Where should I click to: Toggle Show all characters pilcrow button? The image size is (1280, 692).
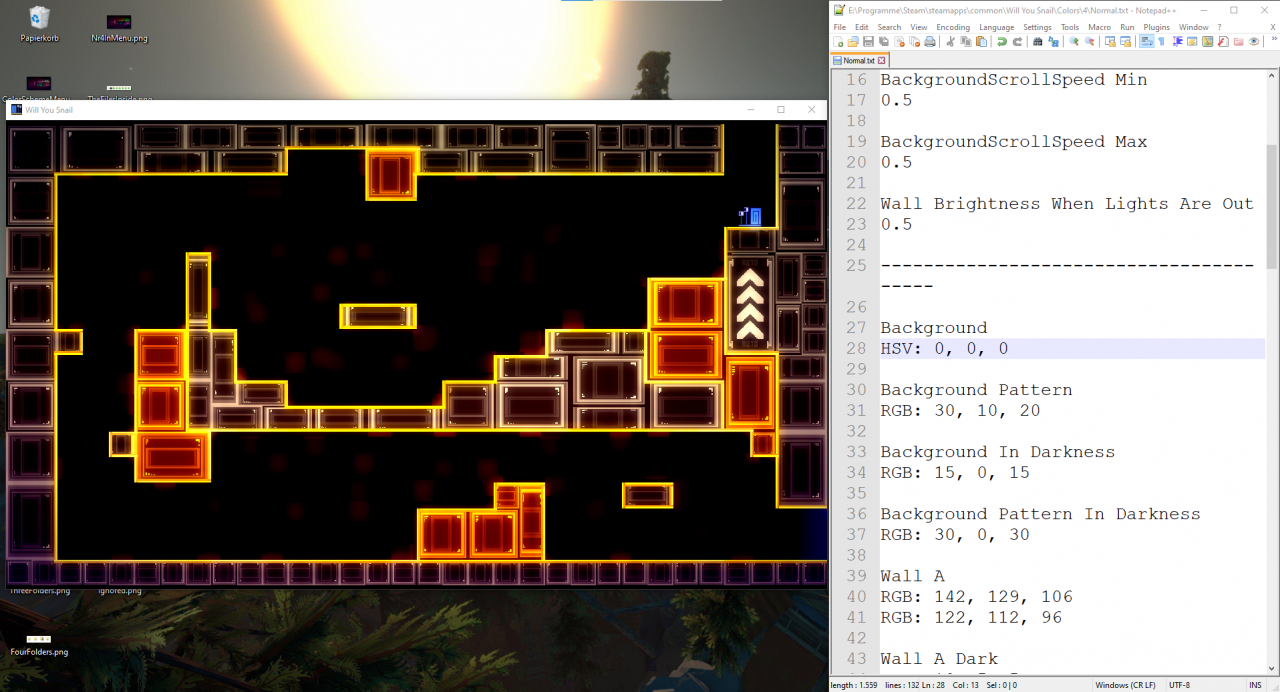click(x=1161, y=41)
